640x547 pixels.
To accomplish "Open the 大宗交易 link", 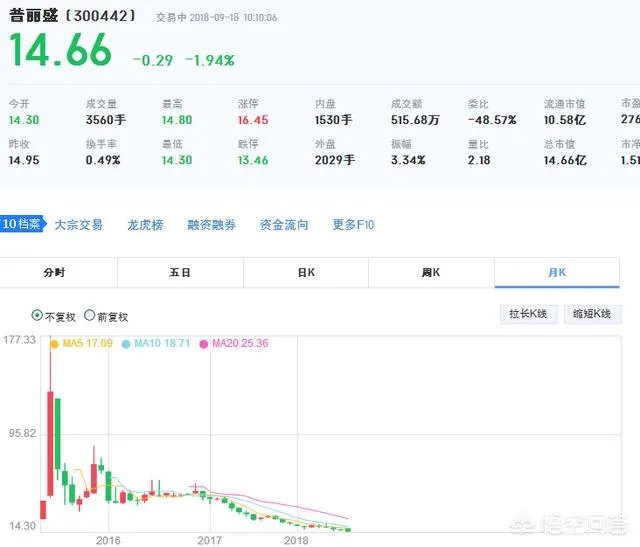I will pos(78,225).
